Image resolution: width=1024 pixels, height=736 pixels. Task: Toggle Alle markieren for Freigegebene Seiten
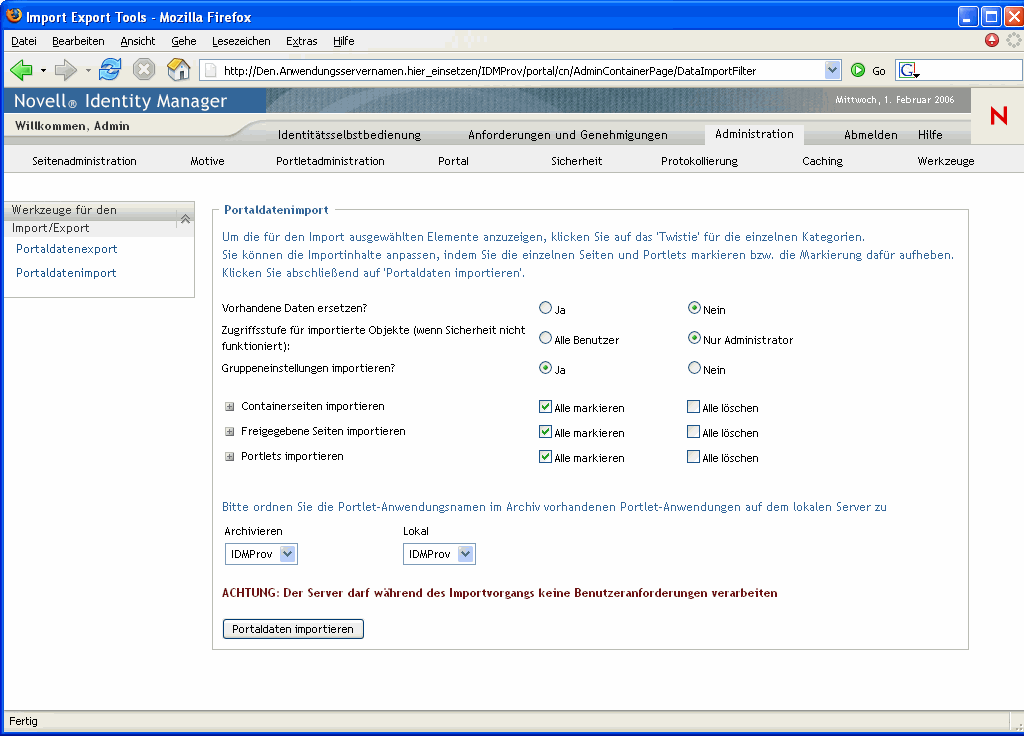click(545, 431)
